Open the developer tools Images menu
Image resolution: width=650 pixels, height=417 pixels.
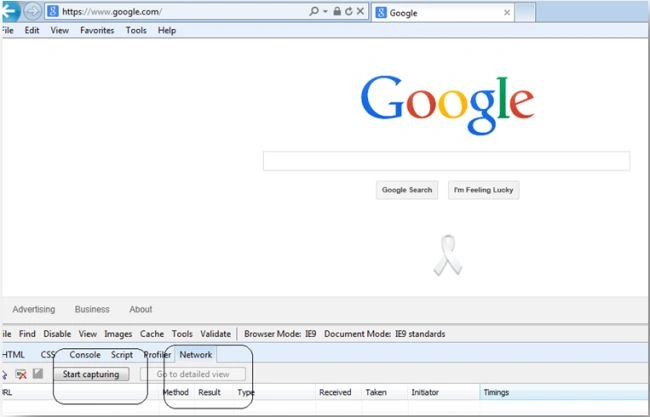pos(118,334)
